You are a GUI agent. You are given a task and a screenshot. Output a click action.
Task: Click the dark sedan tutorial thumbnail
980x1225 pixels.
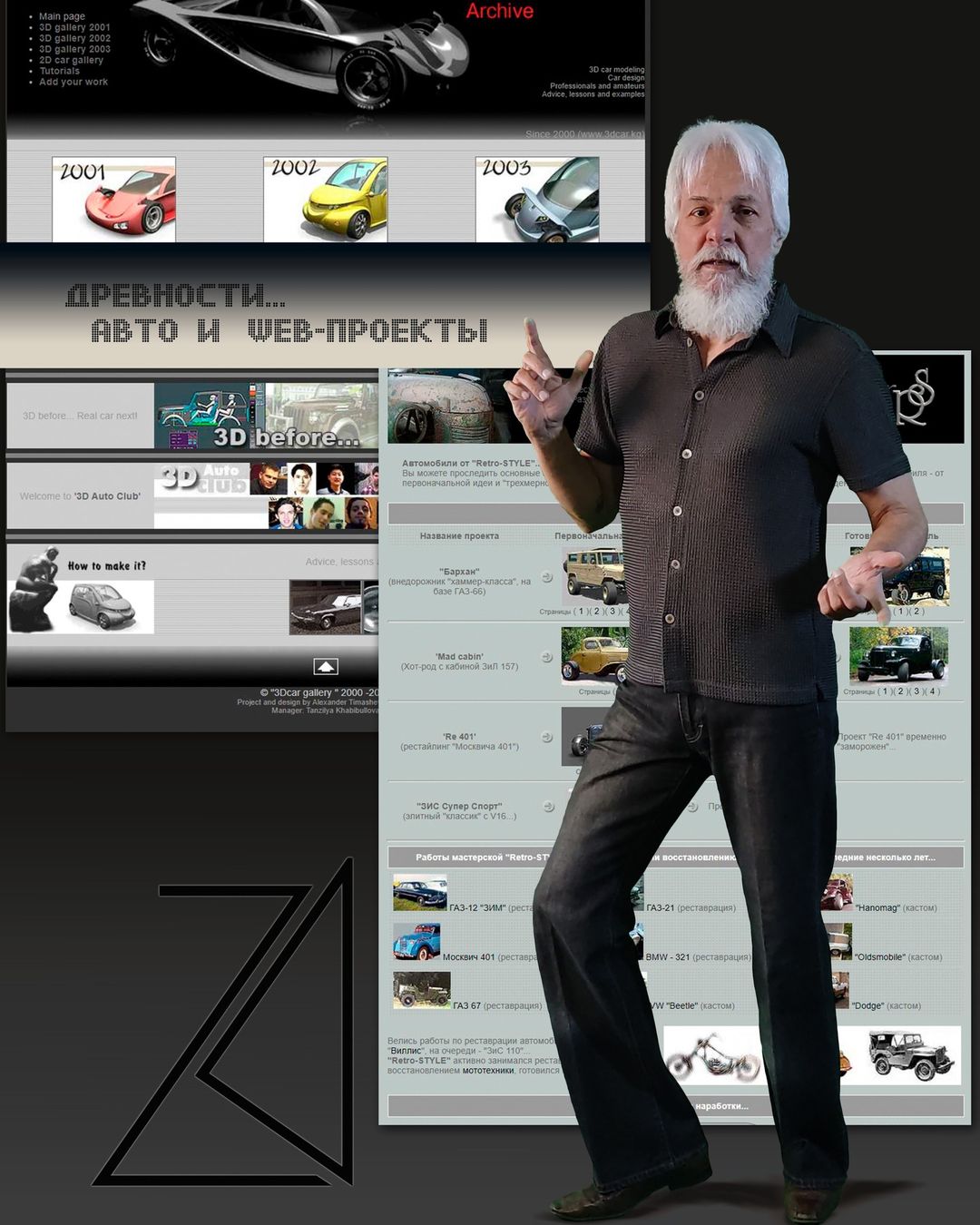click(x=325, y=607)
